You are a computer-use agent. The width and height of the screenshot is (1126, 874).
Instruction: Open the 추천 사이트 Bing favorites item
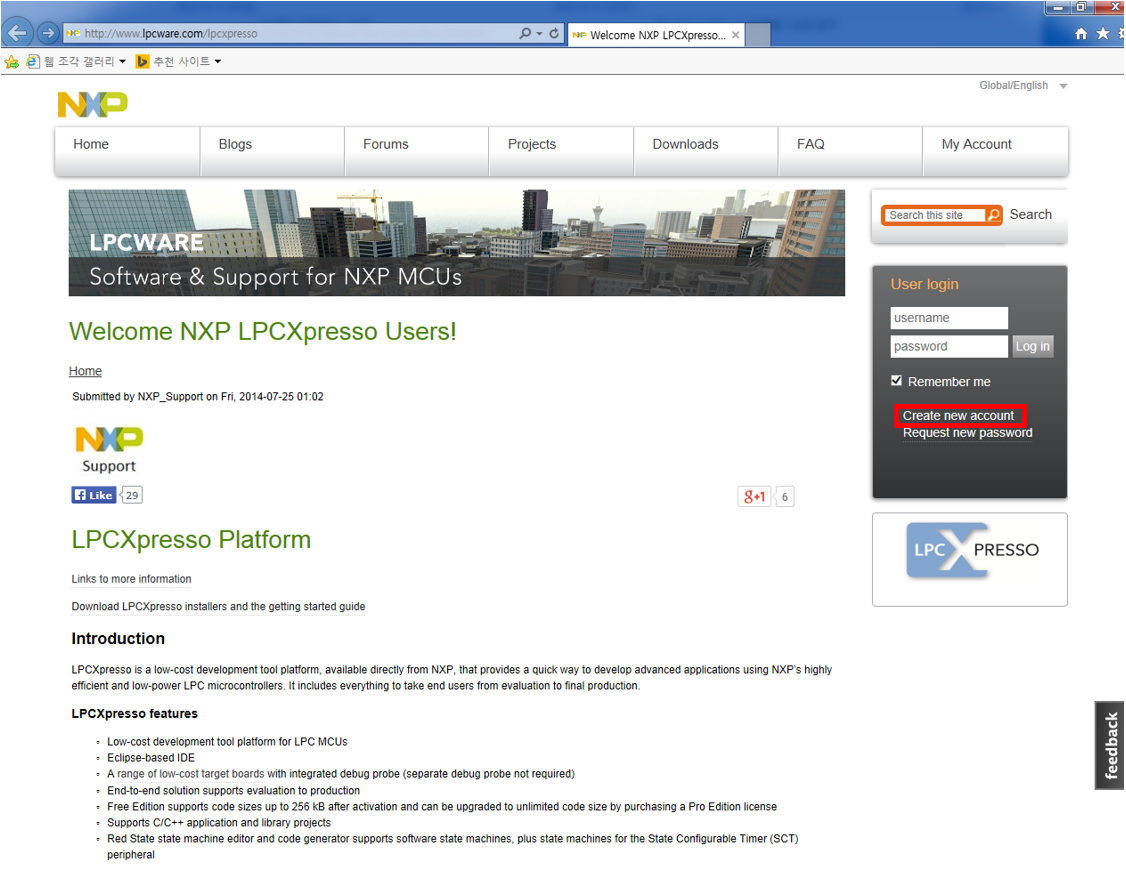[173, 62]
